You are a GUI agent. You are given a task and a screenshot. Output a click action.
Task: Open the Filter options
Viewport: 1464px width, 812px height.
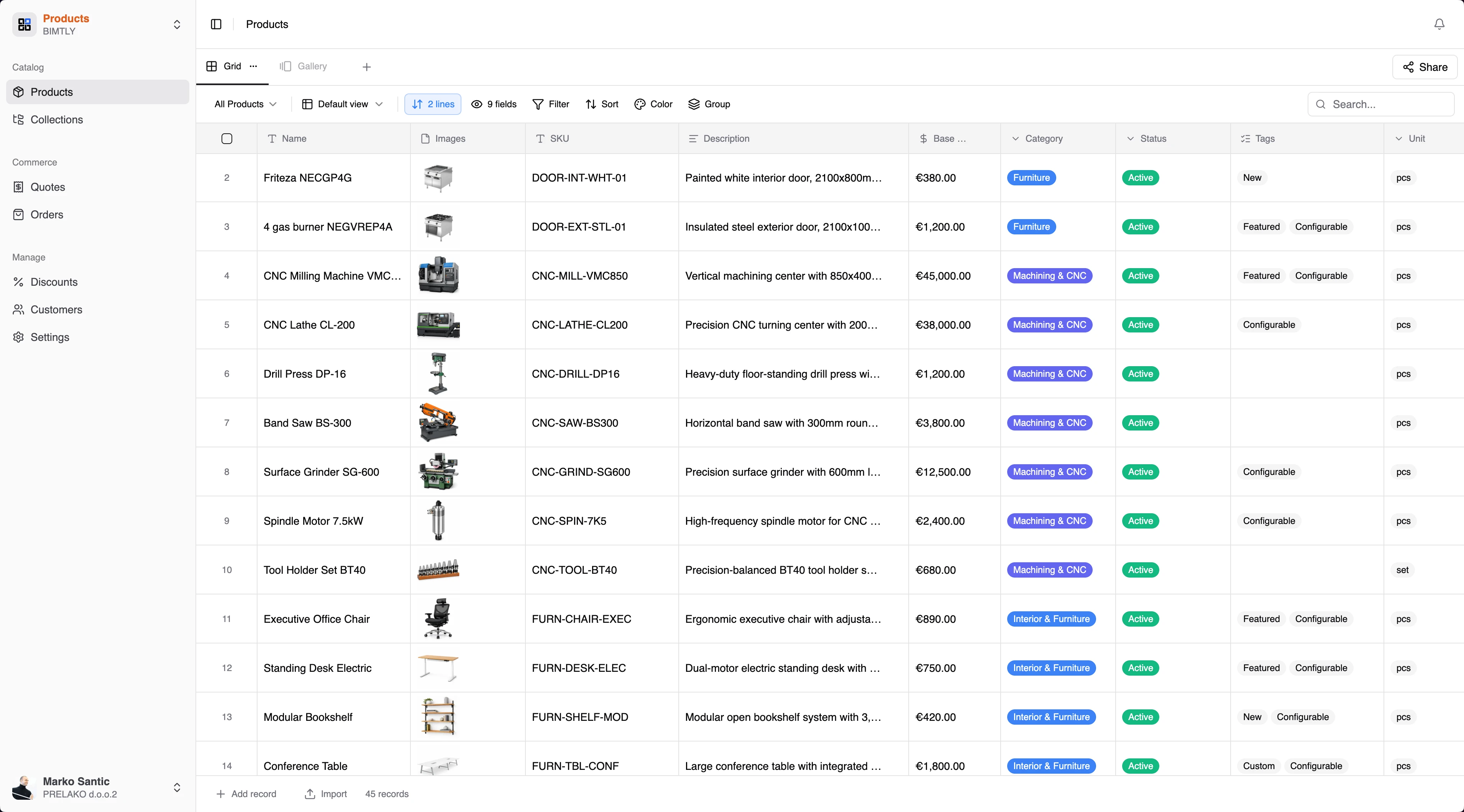[x=550, y=104]
